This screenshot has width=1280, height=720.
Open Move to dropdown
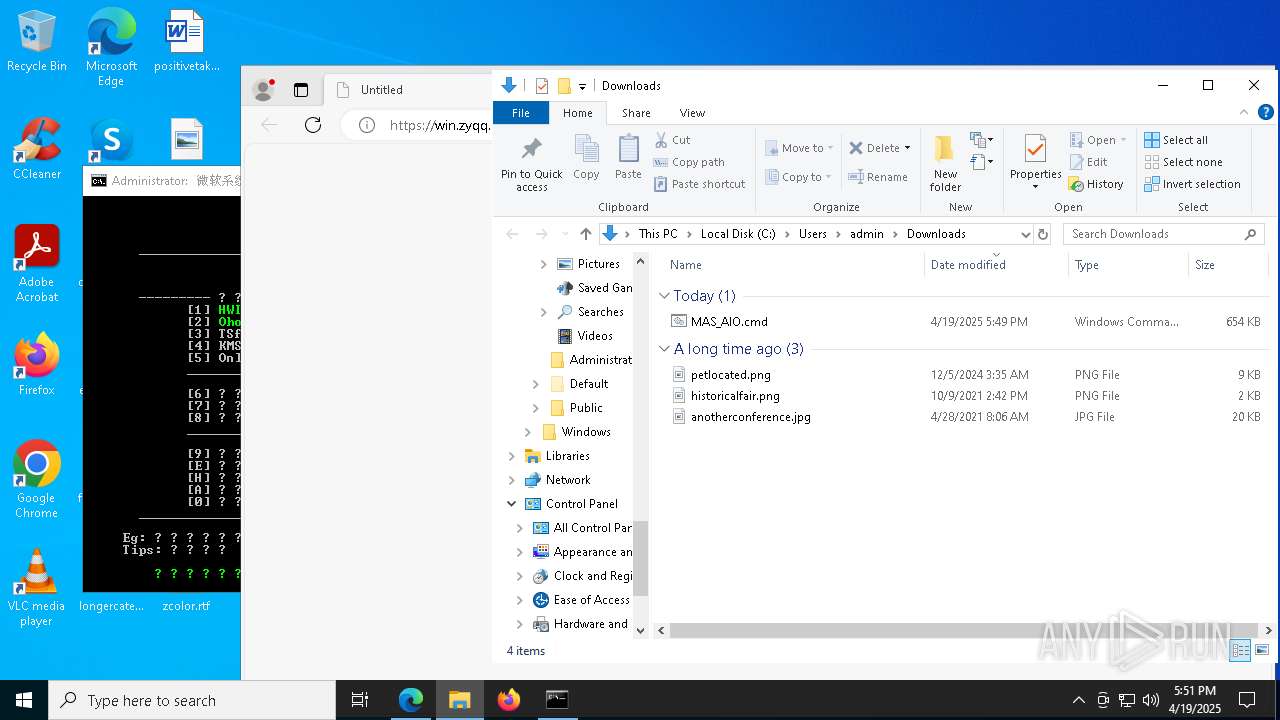click(x=800, y=148)
